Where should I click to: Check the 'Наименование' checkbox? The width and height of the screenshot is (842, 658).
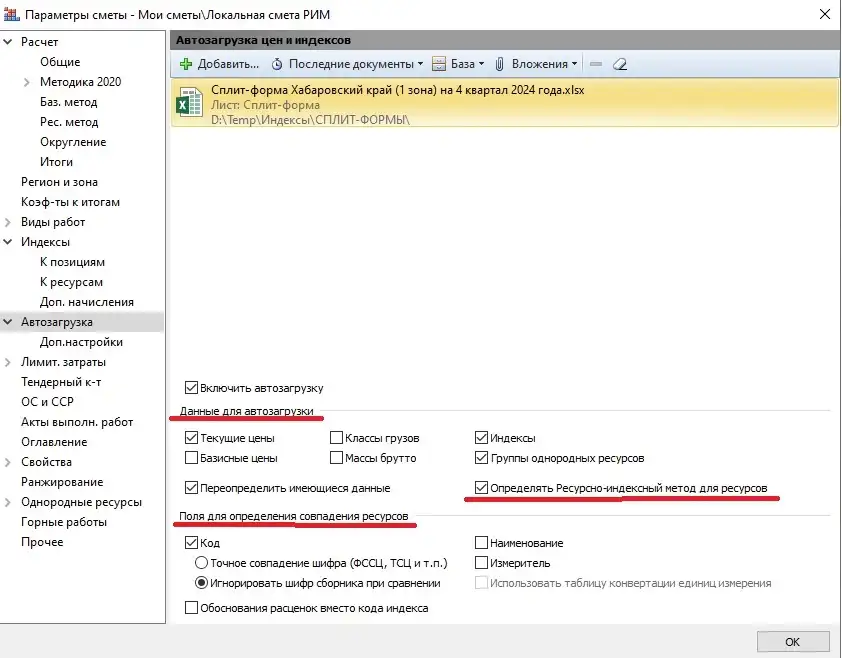click(482, 543)
